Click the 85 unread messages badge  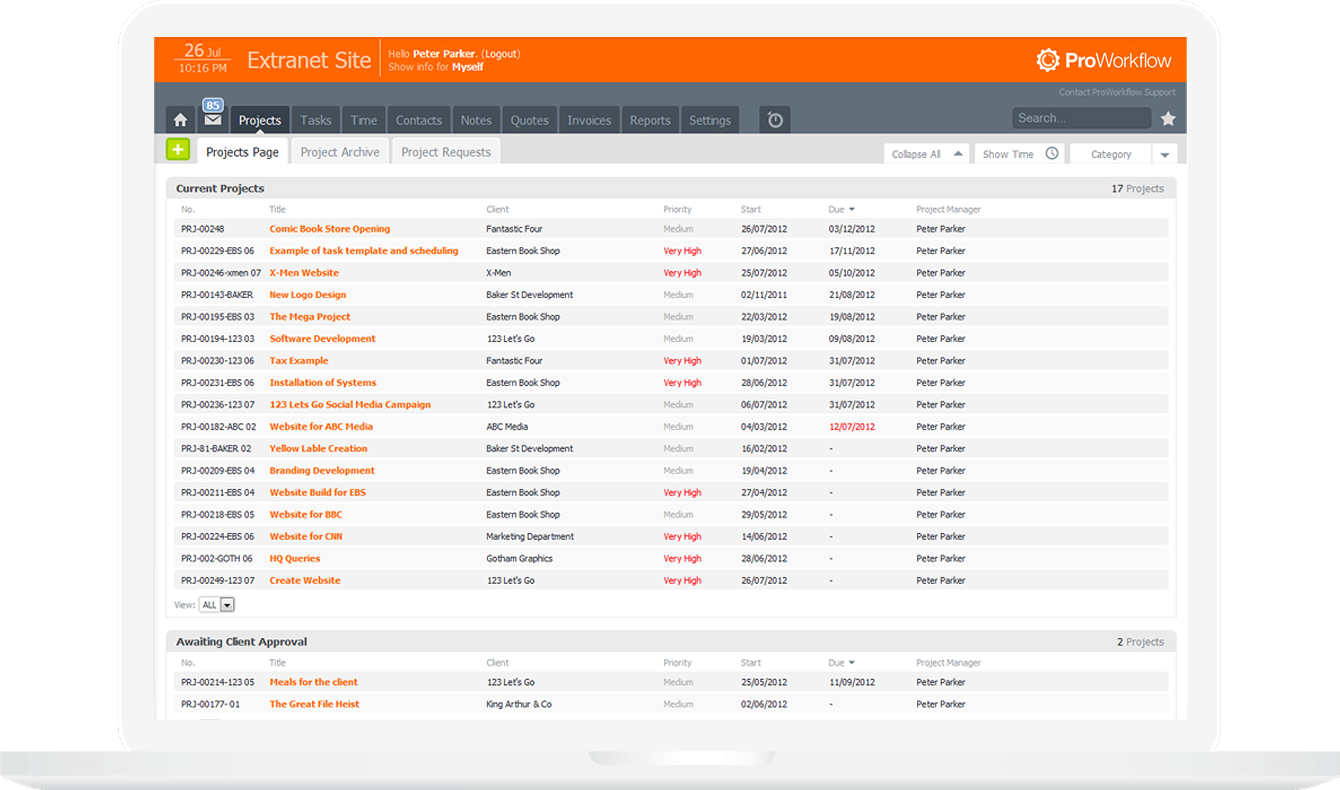212,104
